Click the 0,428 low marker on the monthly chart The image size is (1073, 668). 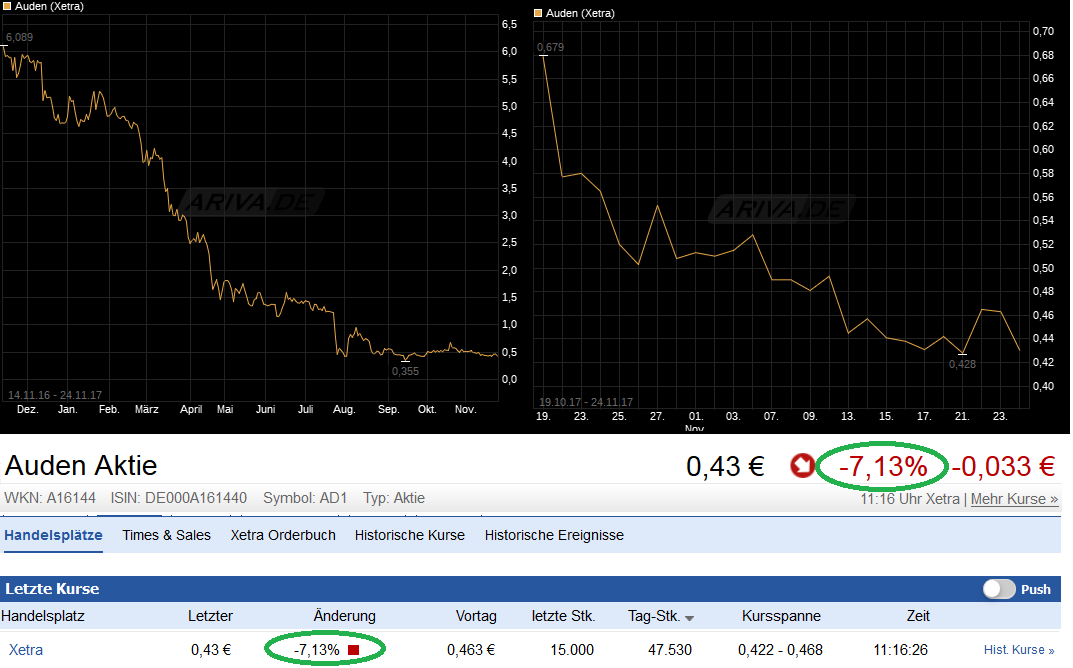[x=962, y=364]
